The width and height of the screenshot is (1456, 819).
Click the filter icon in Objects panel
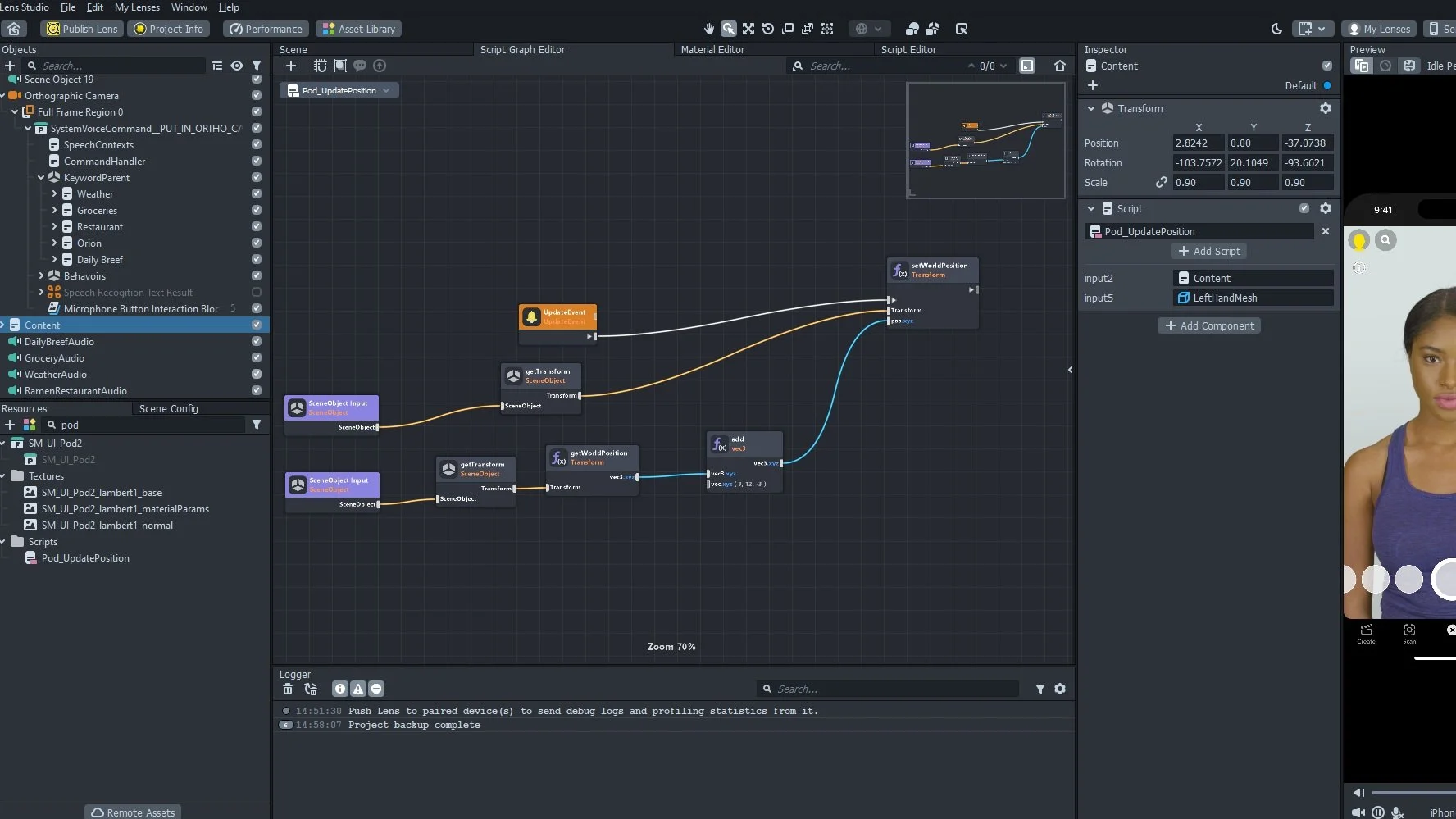point(257,66)
